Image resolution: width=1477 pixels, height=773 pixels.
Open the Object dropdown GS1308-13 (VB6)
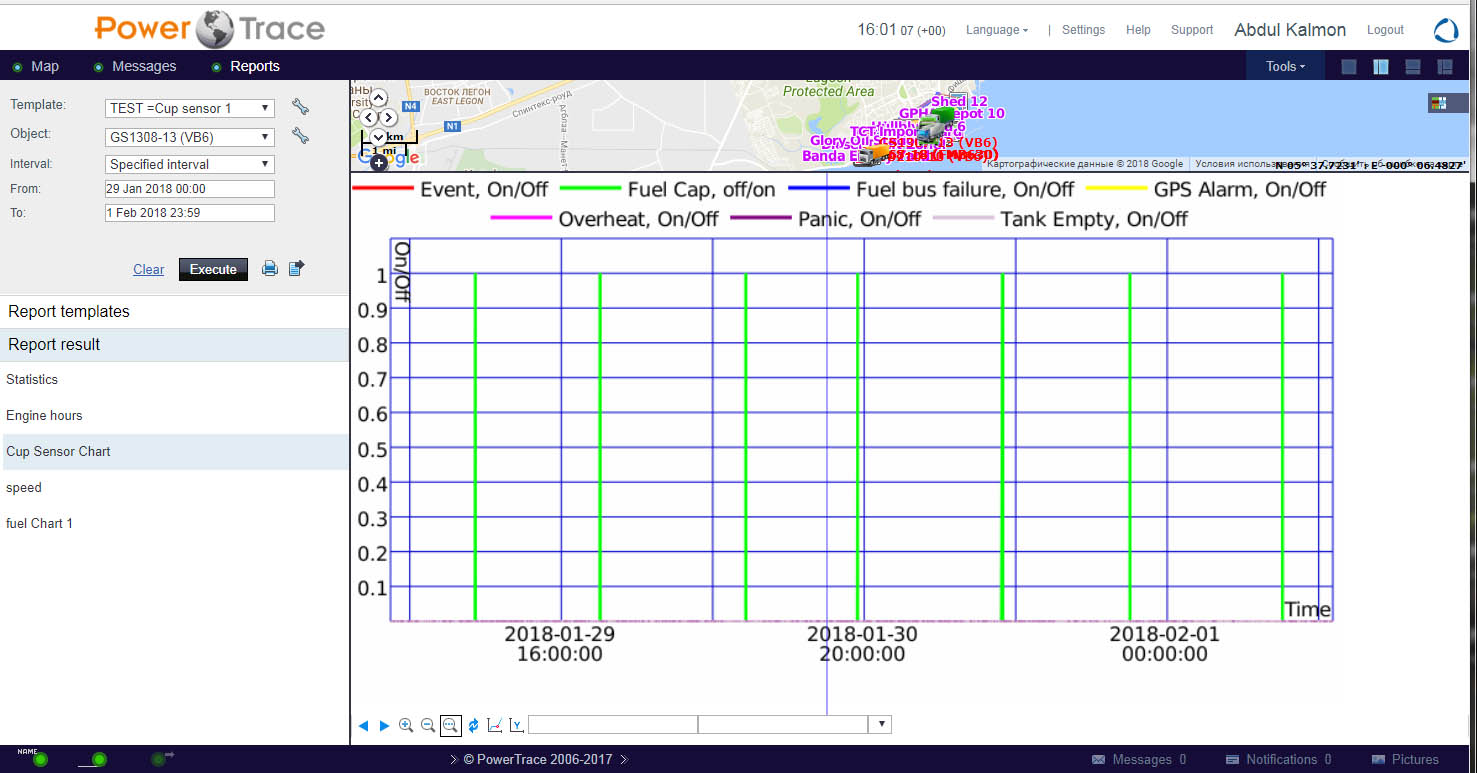click(x=189, y=137)
